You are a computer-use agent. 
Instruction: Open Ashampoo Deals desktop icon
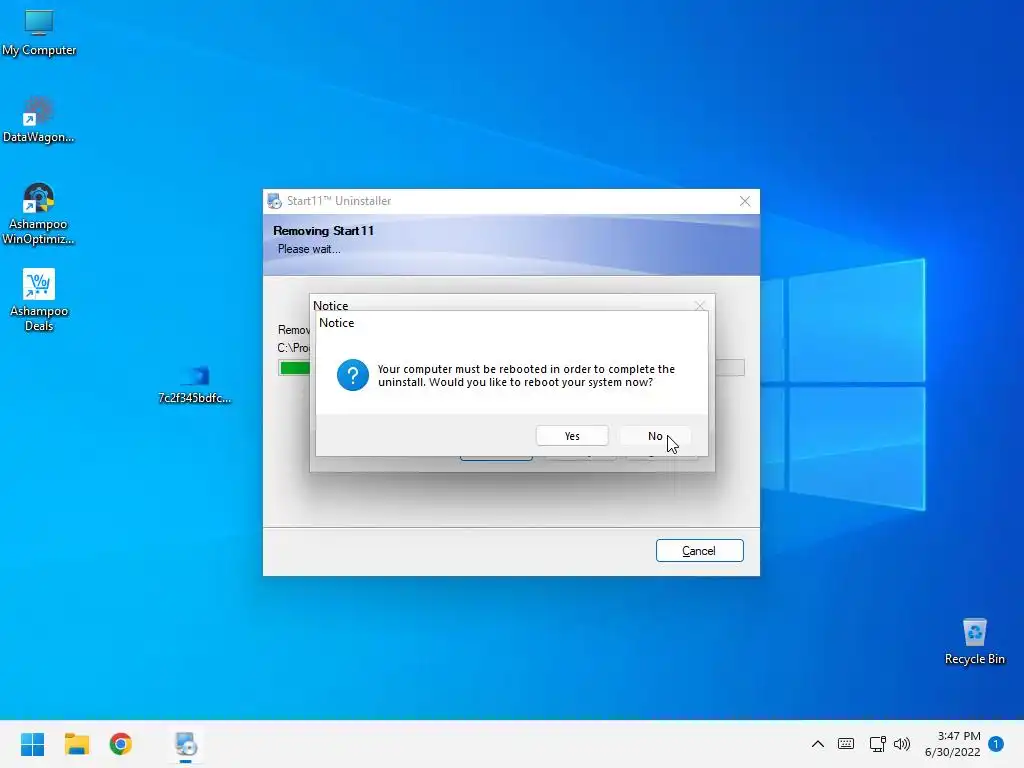coord(39,300)
